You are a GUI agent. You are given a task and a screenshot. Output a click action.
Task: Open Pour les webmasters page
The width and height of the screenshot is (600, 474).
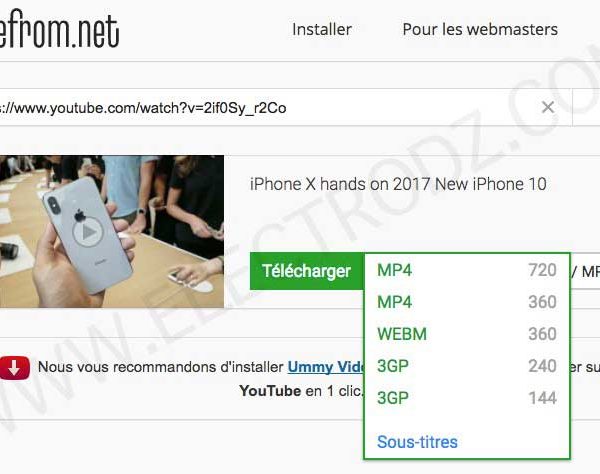click(480, 29)
